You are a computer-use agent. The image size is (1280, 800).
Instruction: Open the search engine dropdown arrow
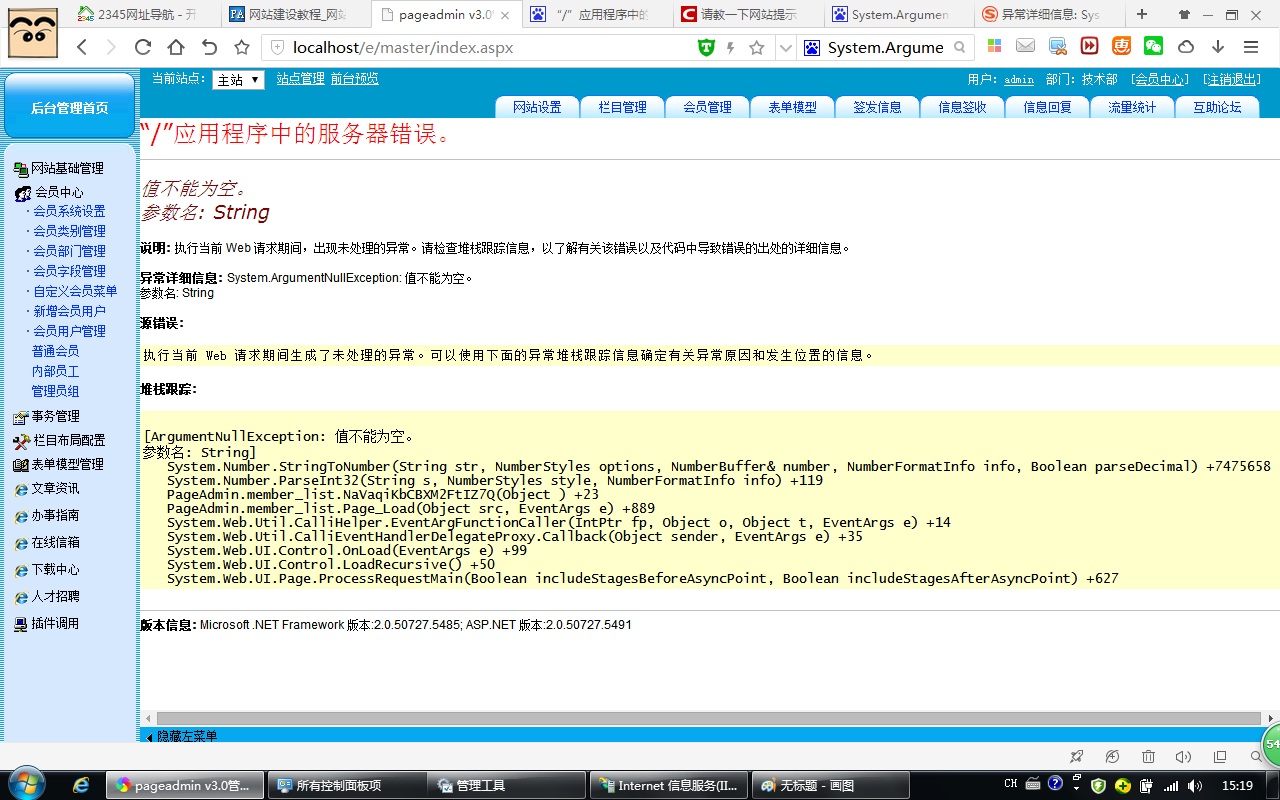[x=786, y=48]
